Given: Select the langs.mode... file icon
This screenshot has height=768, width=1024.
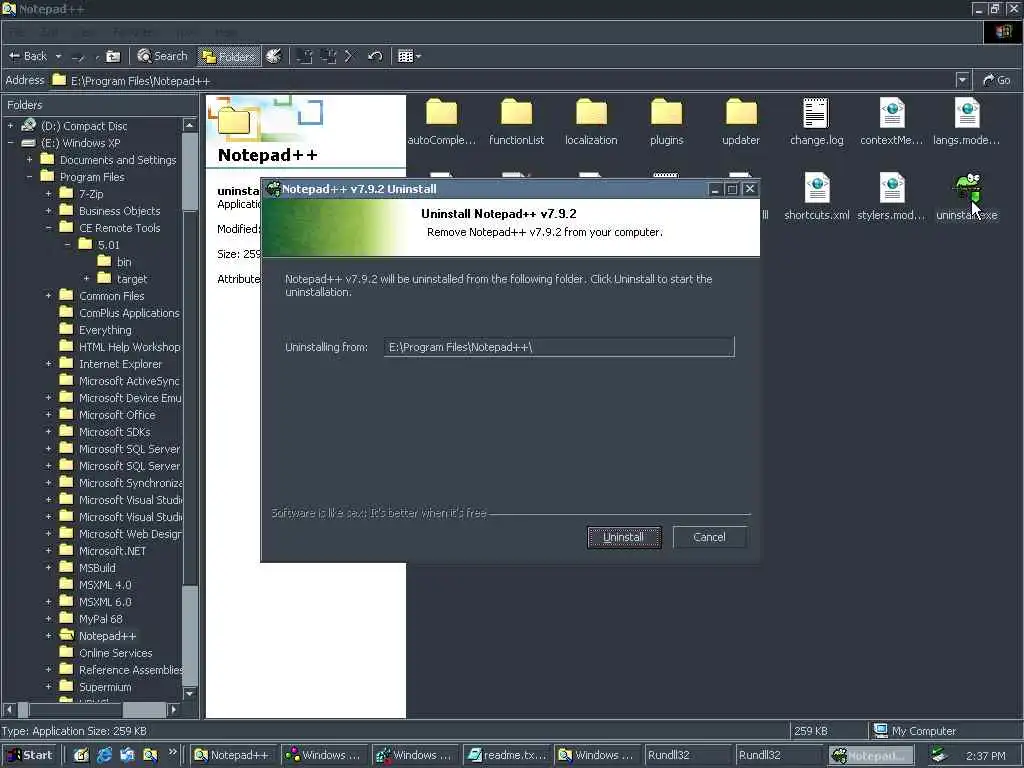Looking at the screenshot, I should tap(967, 112).
